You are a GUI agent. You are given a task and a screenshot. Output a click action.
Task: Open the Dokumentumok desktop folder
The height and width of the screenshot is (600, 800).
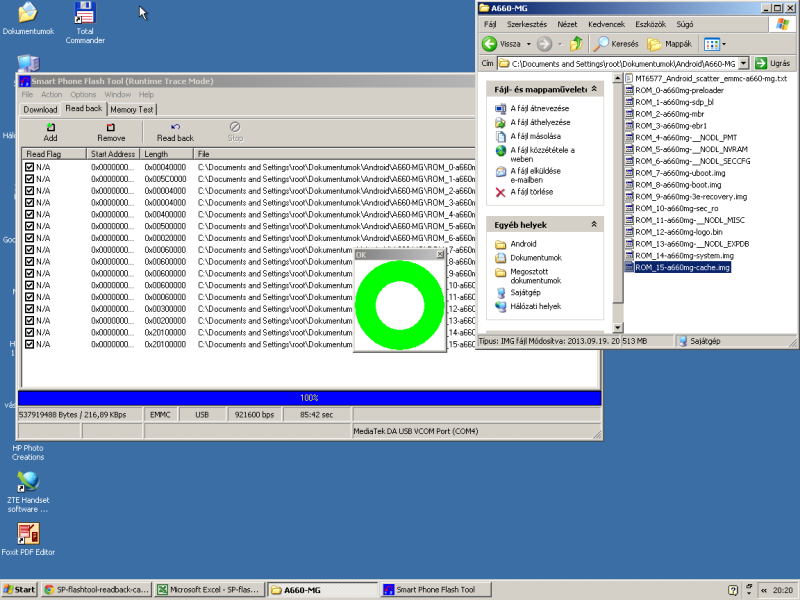coord(28,18)
